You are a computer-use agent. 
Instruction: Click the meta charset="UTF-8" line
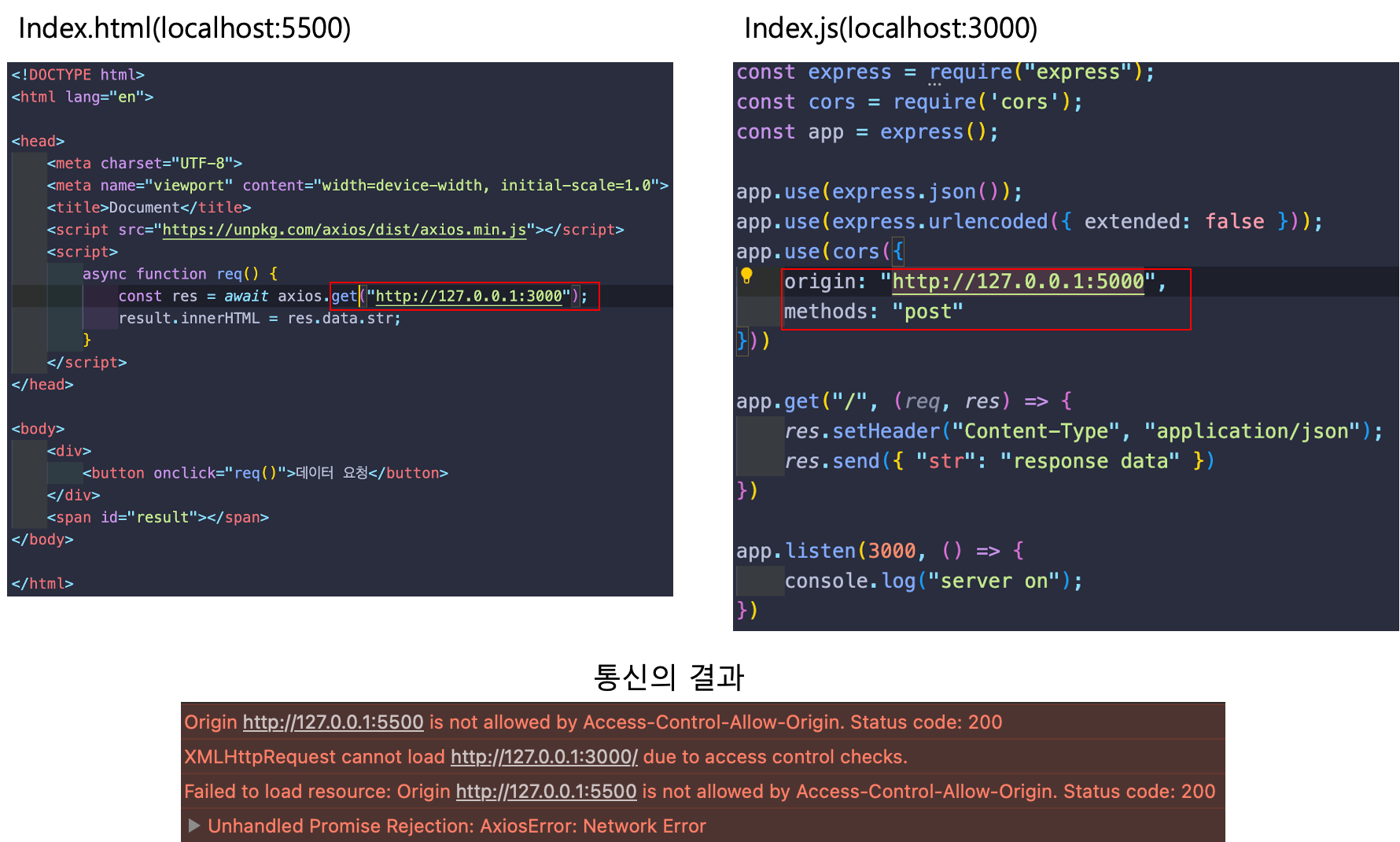pos(145,163)
